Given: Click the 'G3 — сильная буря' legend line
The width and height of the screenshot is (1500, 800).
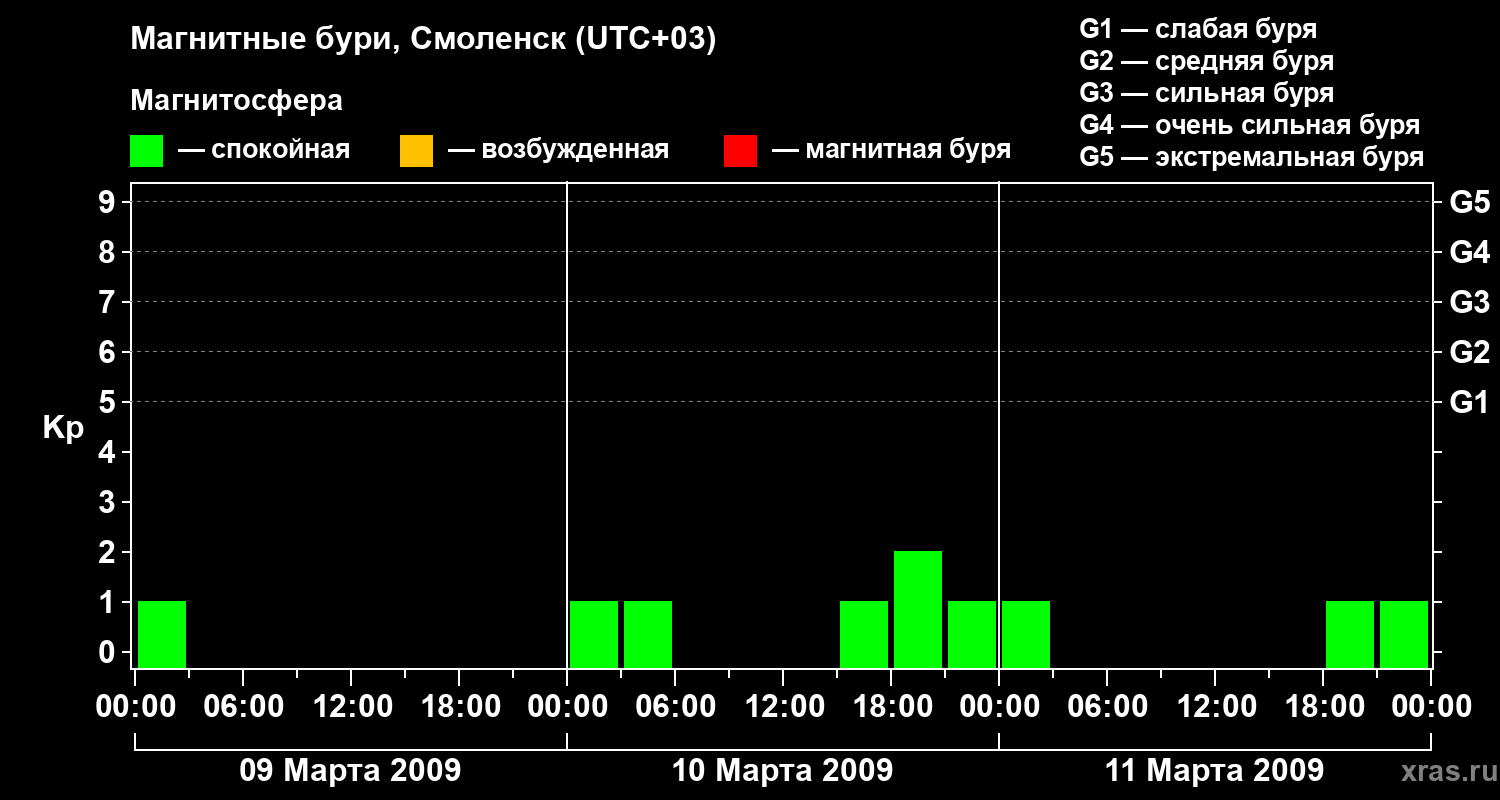Looking at the screenshot, I should pyautogui.click(x=1207, y=92).
